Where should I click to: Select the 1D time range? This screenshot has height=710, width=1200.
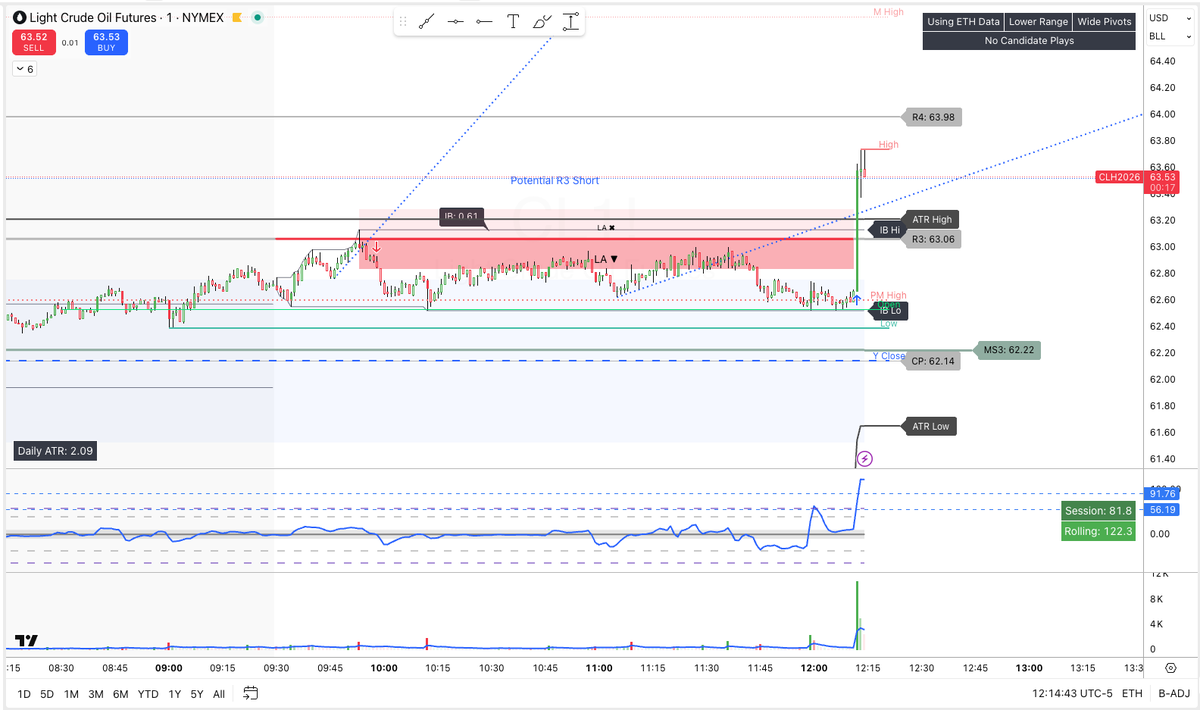coord(24,693)
